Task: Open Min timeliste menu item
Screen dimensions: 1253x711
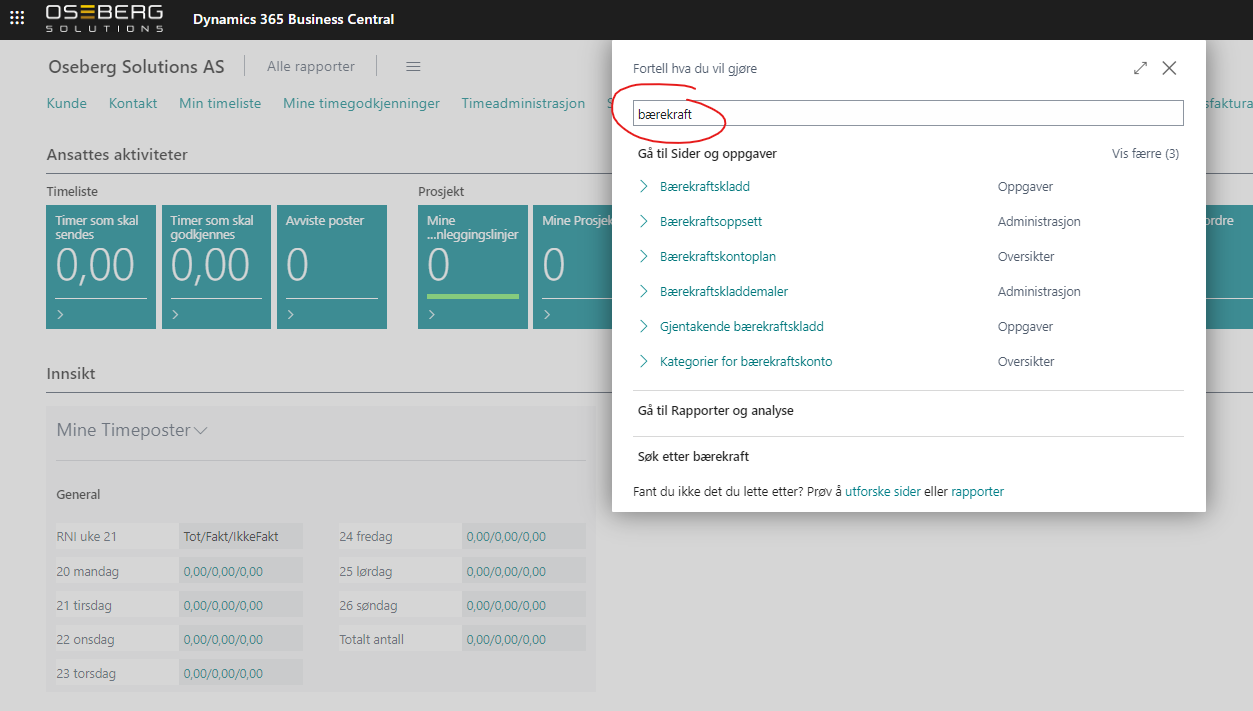Action: pos(220,103)
